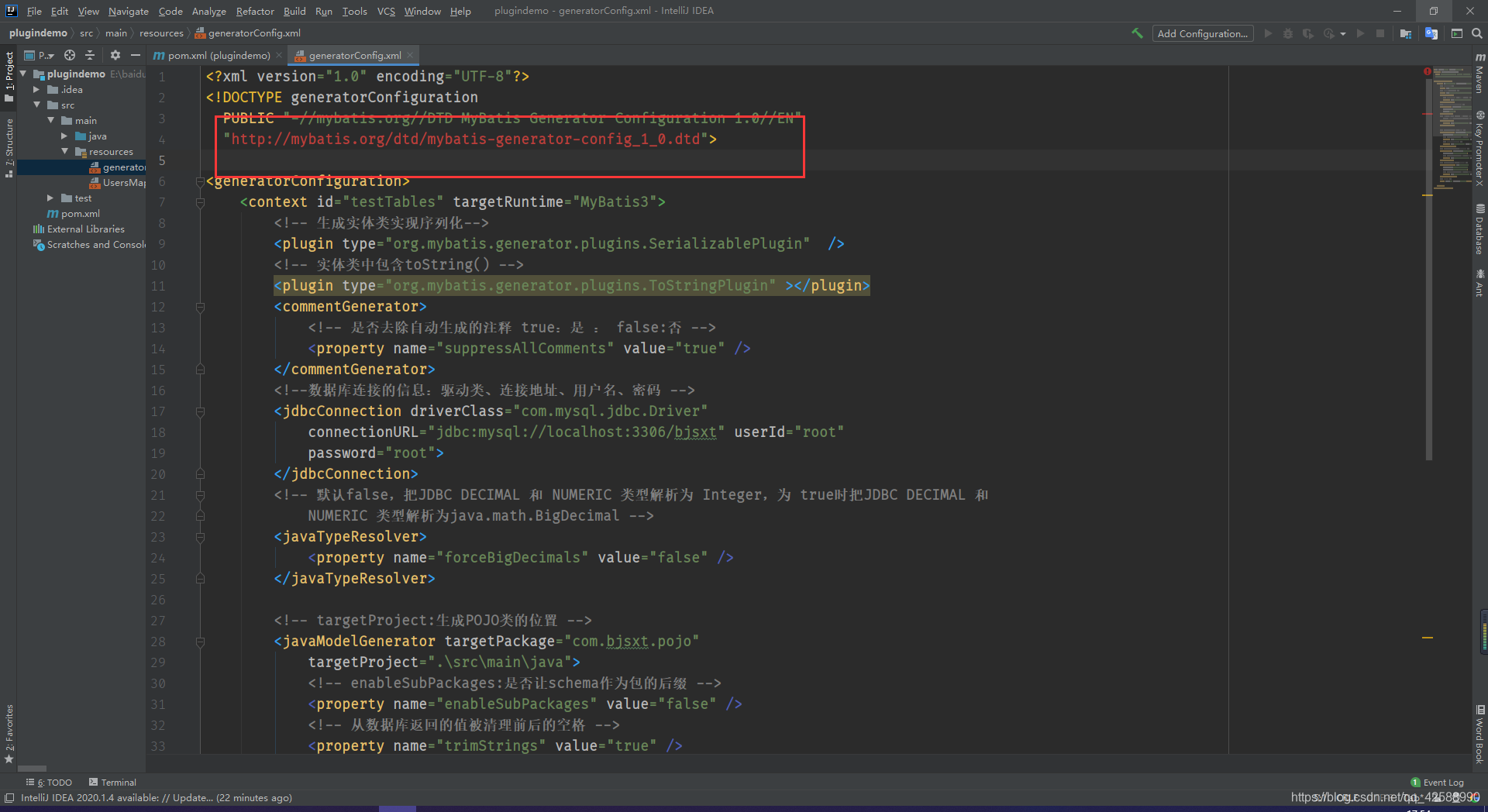This screenshot has width=1488, height=812.
Task: Click the Run triangle in the toolbar
Action: coord(1268,33)
